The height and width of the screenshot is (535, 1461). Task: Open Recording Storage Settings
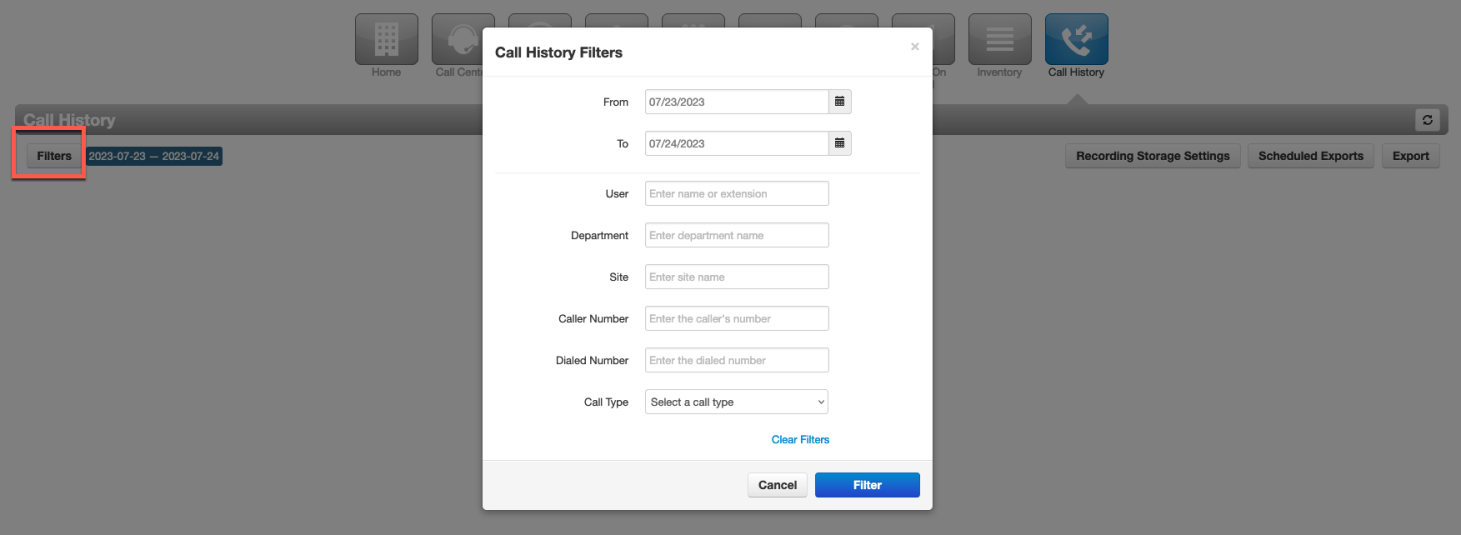click(x=1153, y=156)
